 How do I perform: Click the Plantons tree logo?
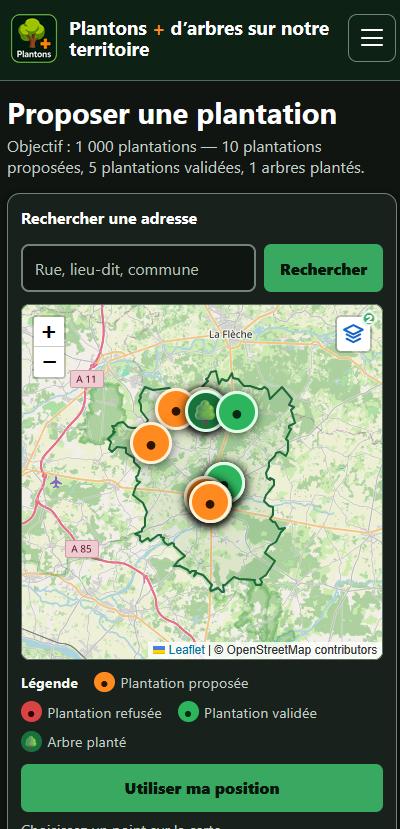pos(34,39)
